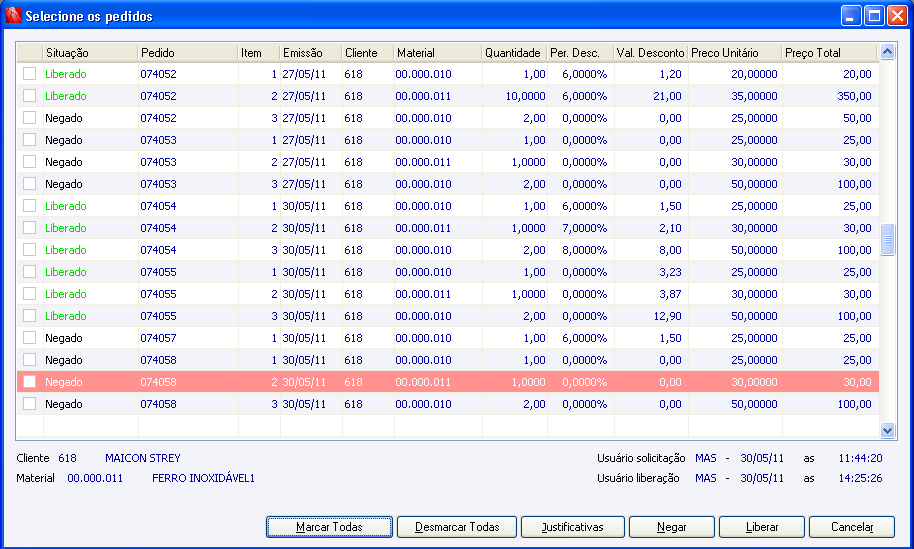Viewport: 914px width, 549px height.
Task: Tick the checkbox on the highlighted red row
Action: [29, 382]
